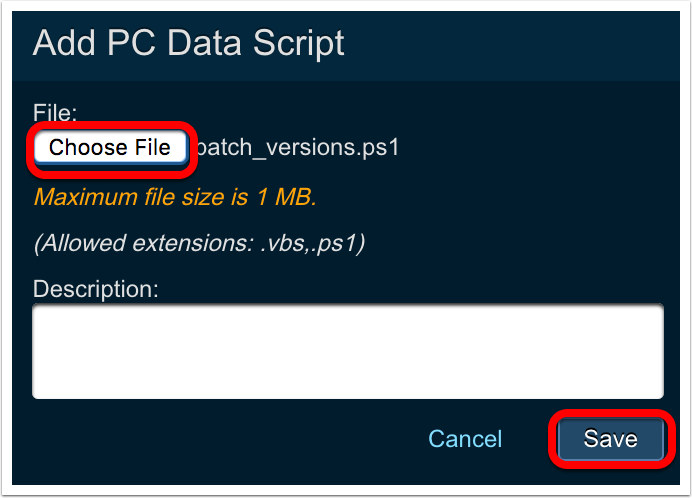Image resolution: width=692 pixels, height=498 pixels.
Task: Click the .vbs,.ps1 extensions hint
Action: pyautogui.click(x=199, y=243)
